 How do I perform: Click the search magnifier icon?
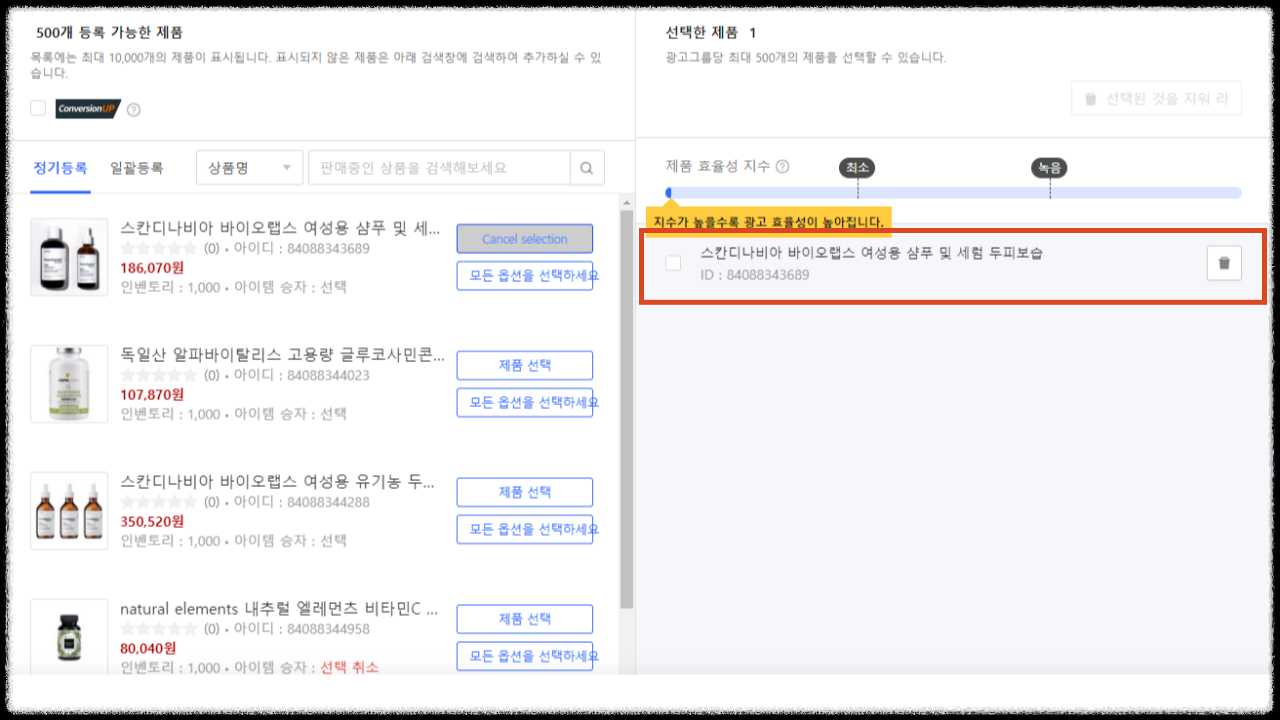pyautogui.click(x=587, y=168)
